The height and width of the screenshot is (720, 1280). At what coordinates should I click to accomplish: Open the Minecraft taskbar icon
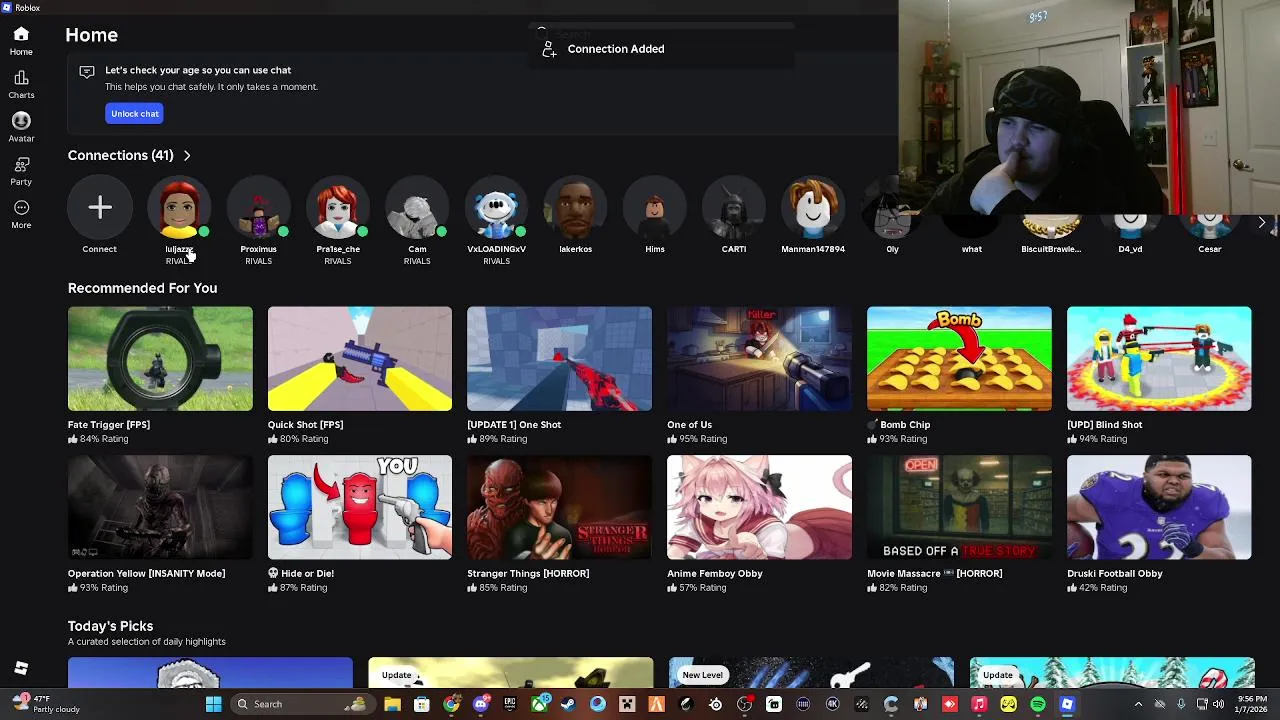tap(628, 704)
